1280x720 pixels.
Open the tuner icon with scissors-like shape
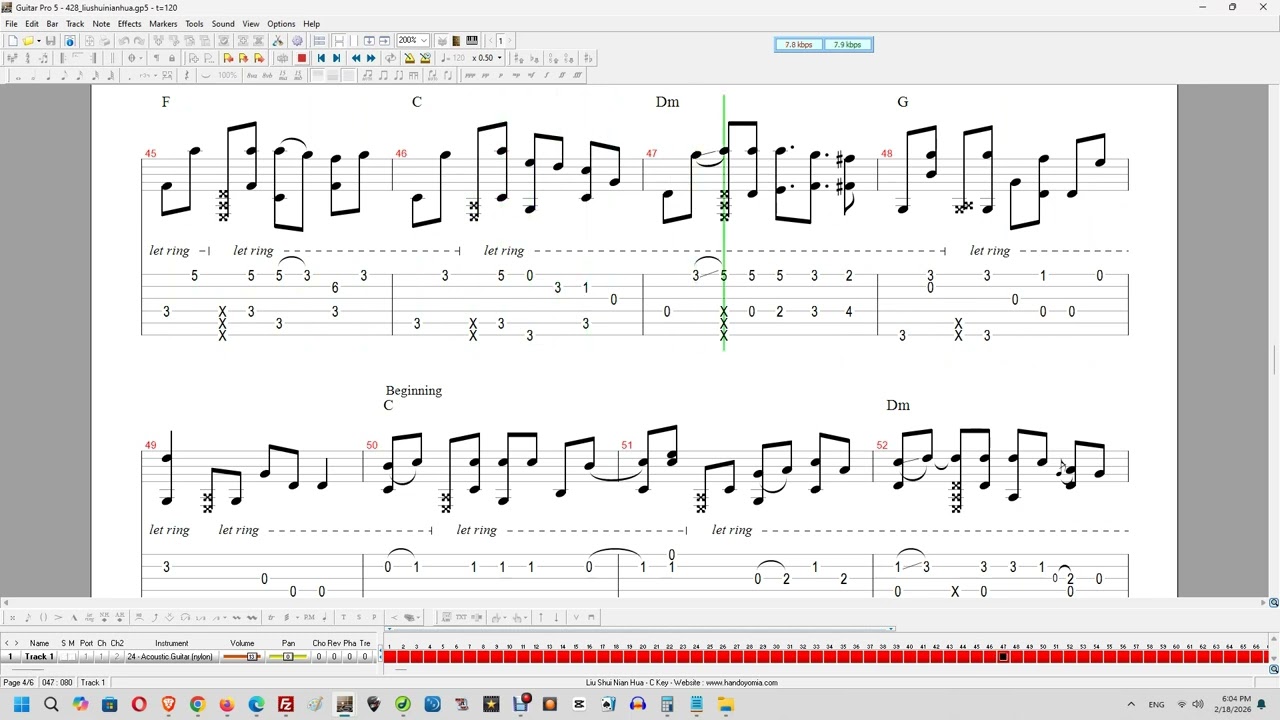pyautogui.click(x=277, y=41)
